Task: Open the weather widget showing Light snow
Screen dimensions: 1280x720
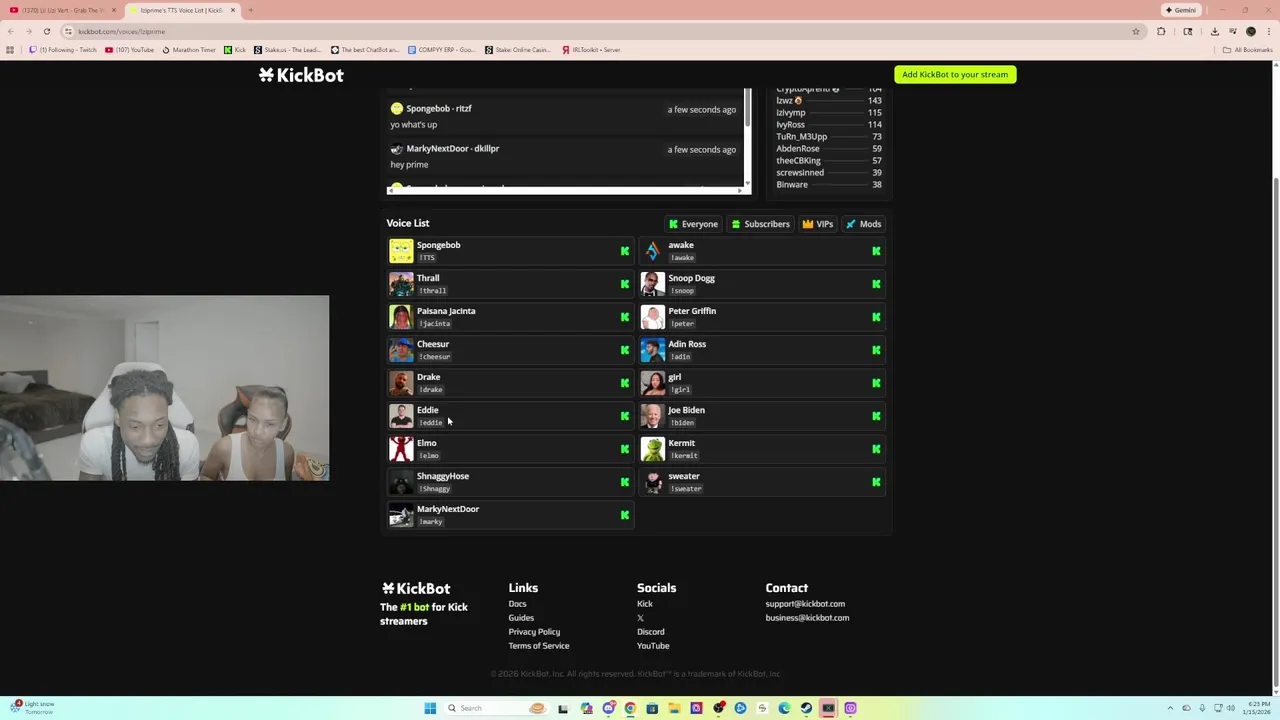Action: (x=32, y=707)
